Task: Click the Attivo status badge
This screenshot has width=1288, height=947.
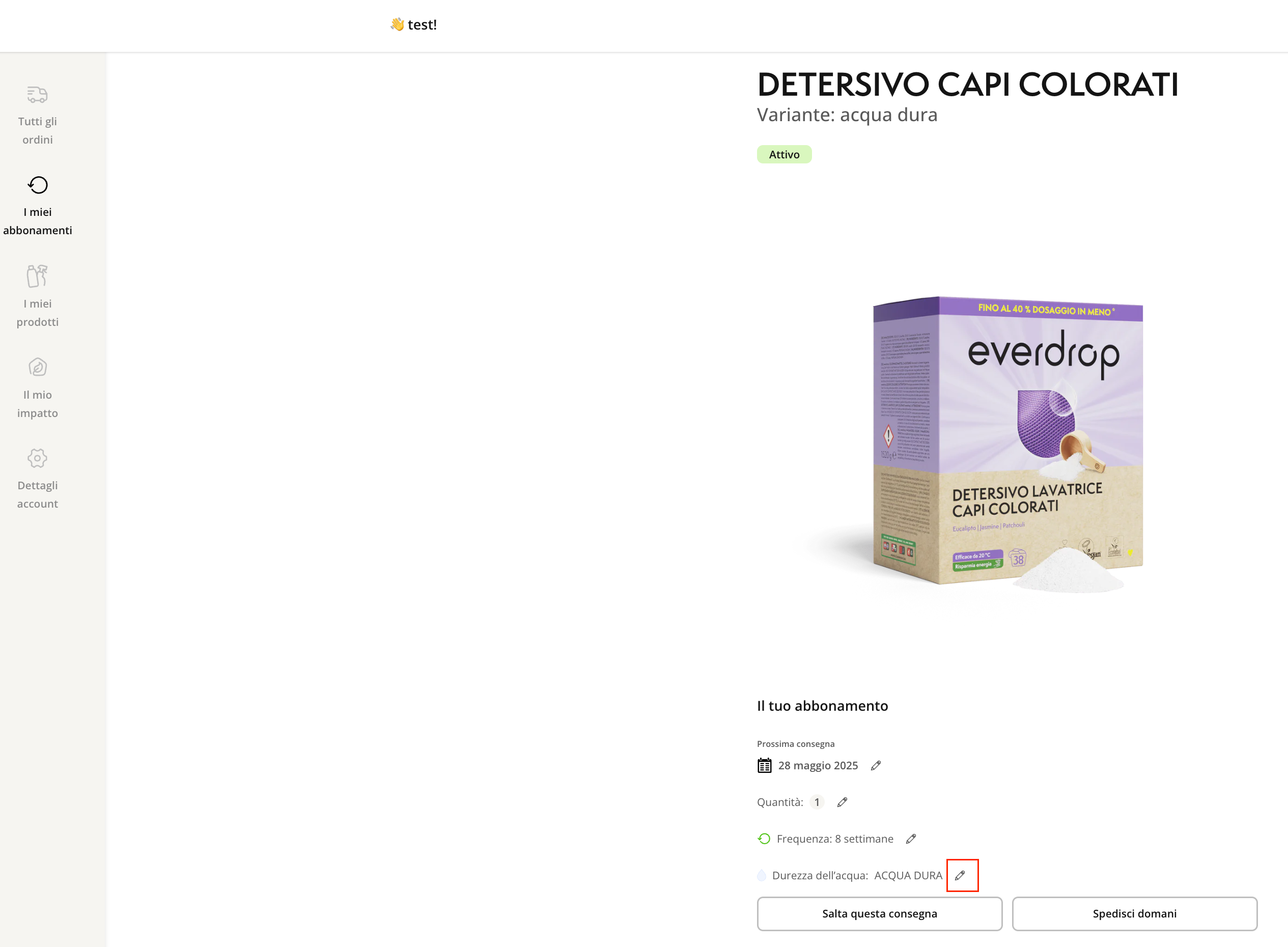Action: click(783, 154)
